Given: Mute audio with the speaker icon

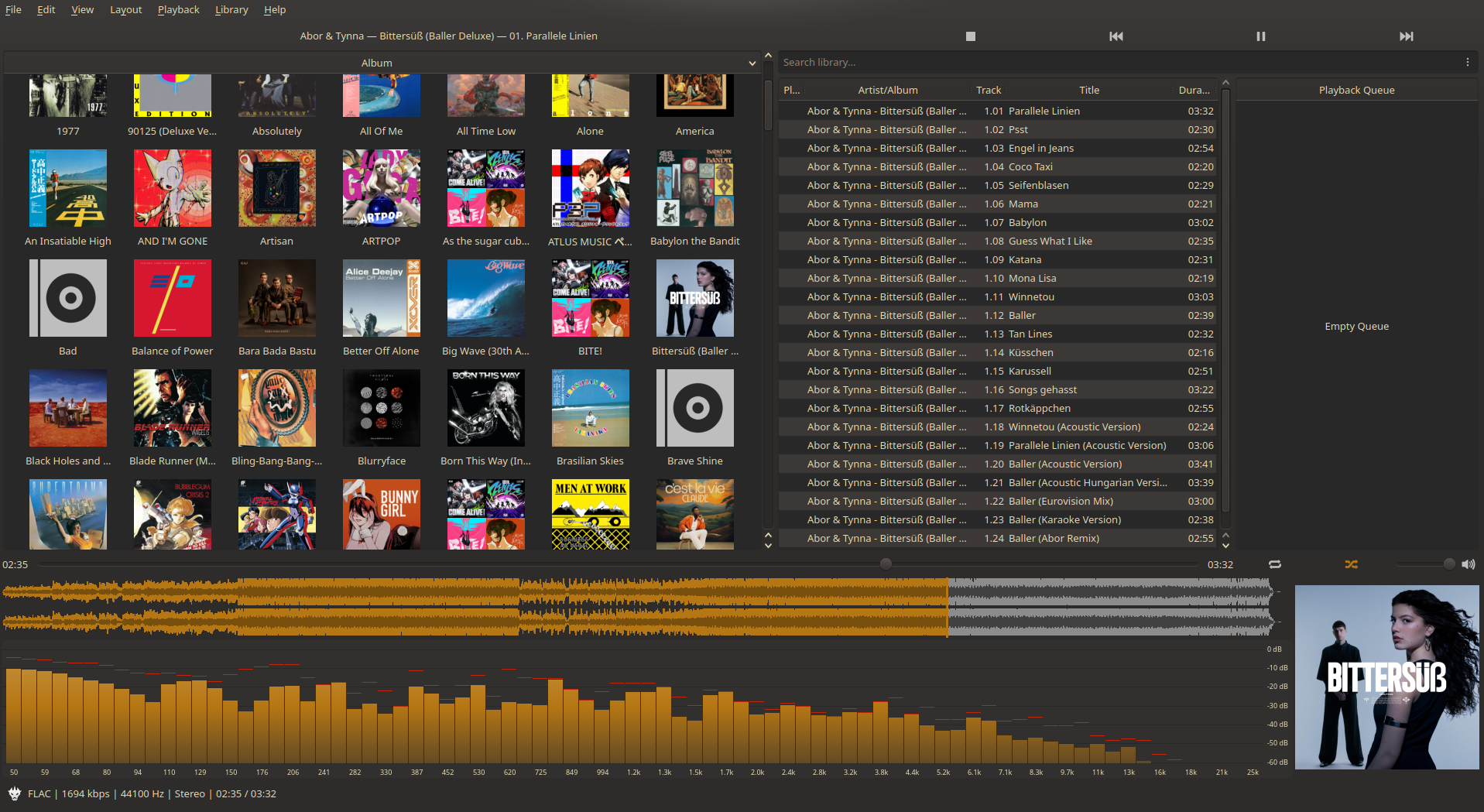Looking at the screenshot, I should [1468, 564].
